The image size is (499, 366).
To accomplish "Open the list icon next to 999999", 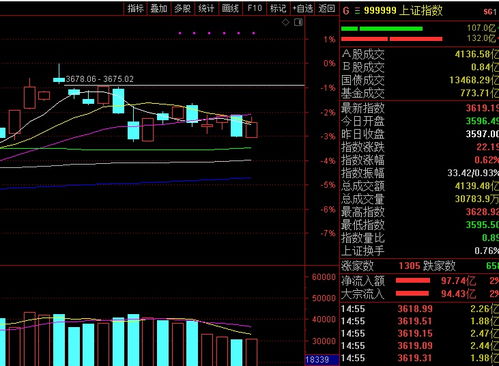I will [357, 11].
